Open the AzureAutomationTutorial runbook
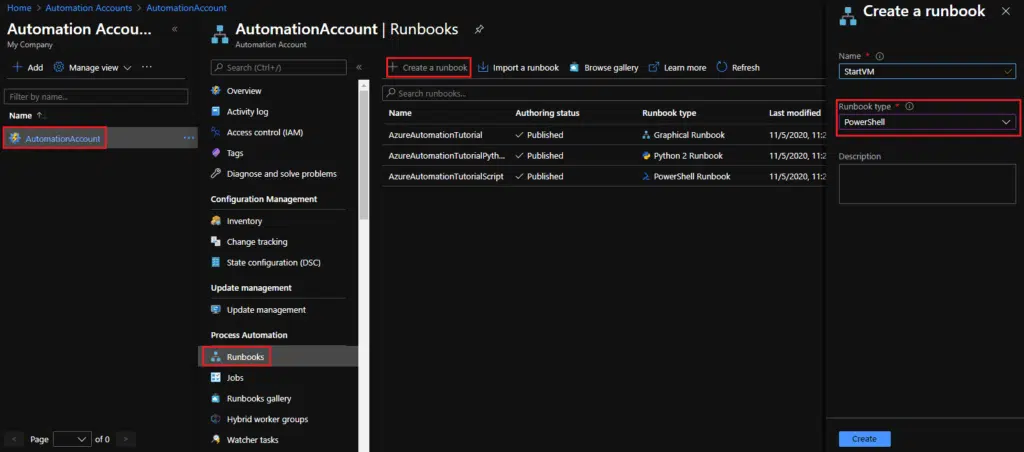The image size is (1024, 452). [x=436, y=135]
